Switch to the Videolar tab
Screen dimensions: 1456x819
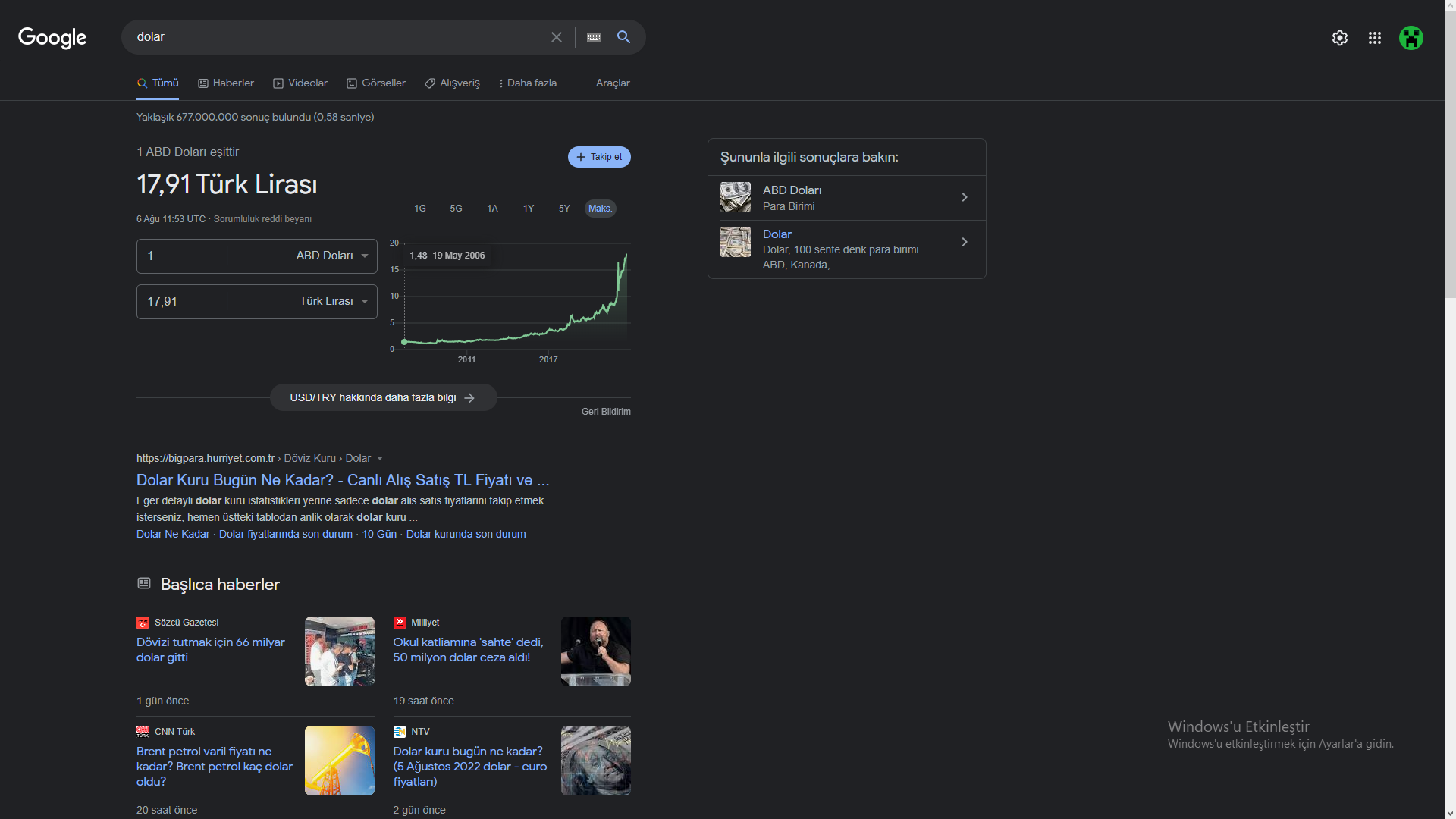coord(300,83)
